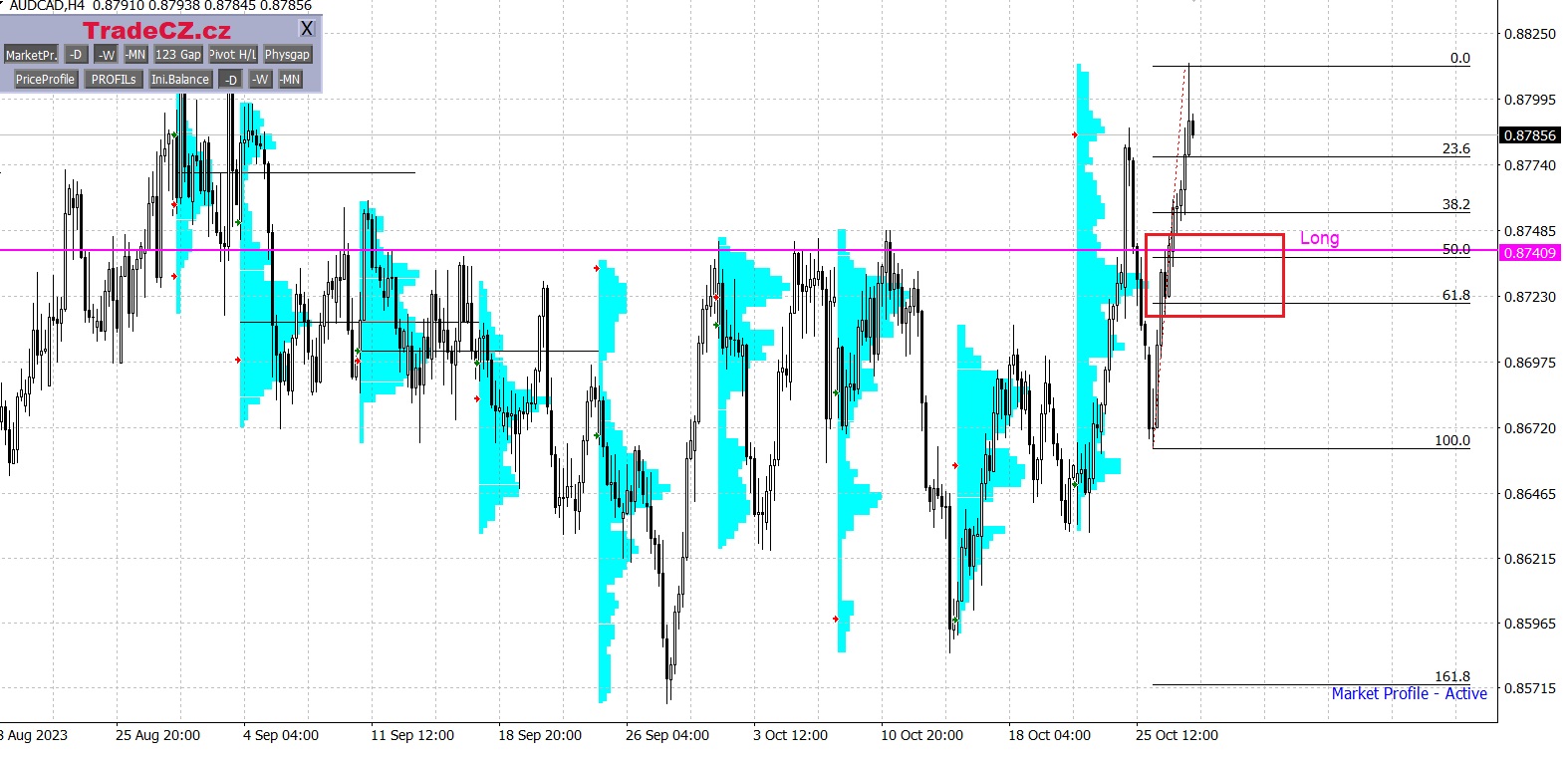Select the 61.8 Fibonacci level label
The width and height of the screenshot is (1568, 757).
point(1455,296)
